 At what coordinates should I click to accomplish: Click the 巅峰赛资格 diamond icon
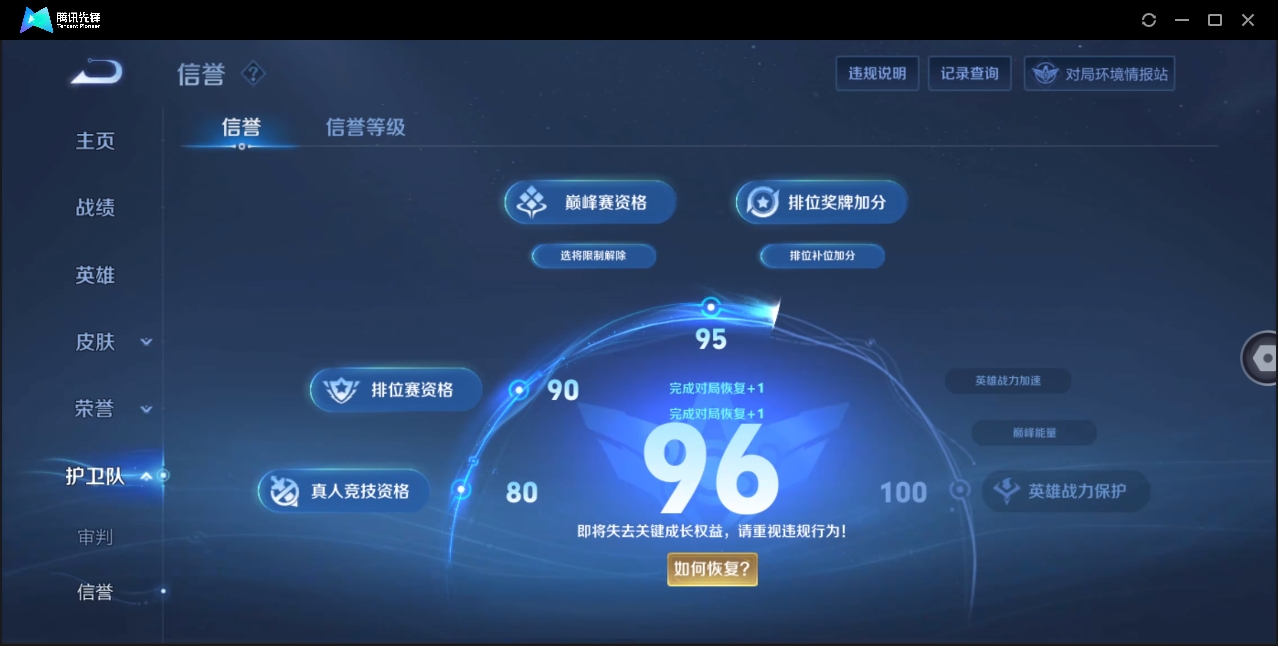coord(531,203)
